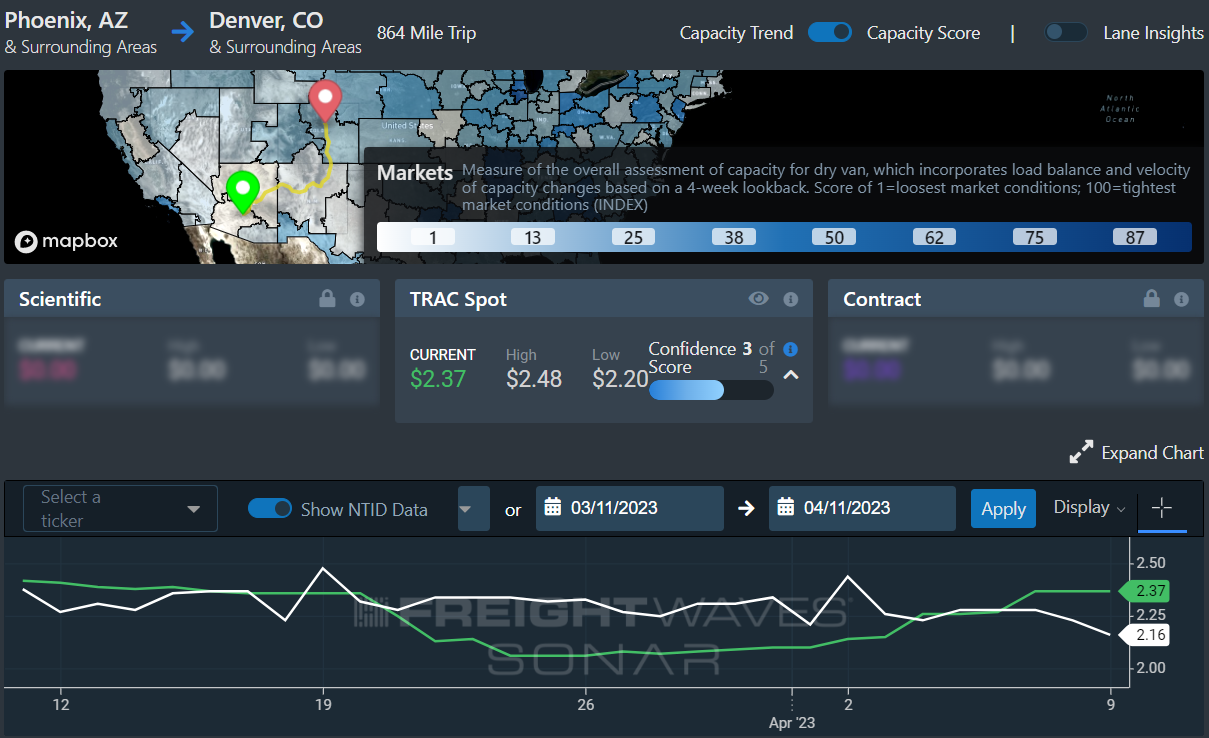This screenshot has height=738, width=1209.
Task: Click the 2.00 y-axis label
Action: click(1151, 667)
